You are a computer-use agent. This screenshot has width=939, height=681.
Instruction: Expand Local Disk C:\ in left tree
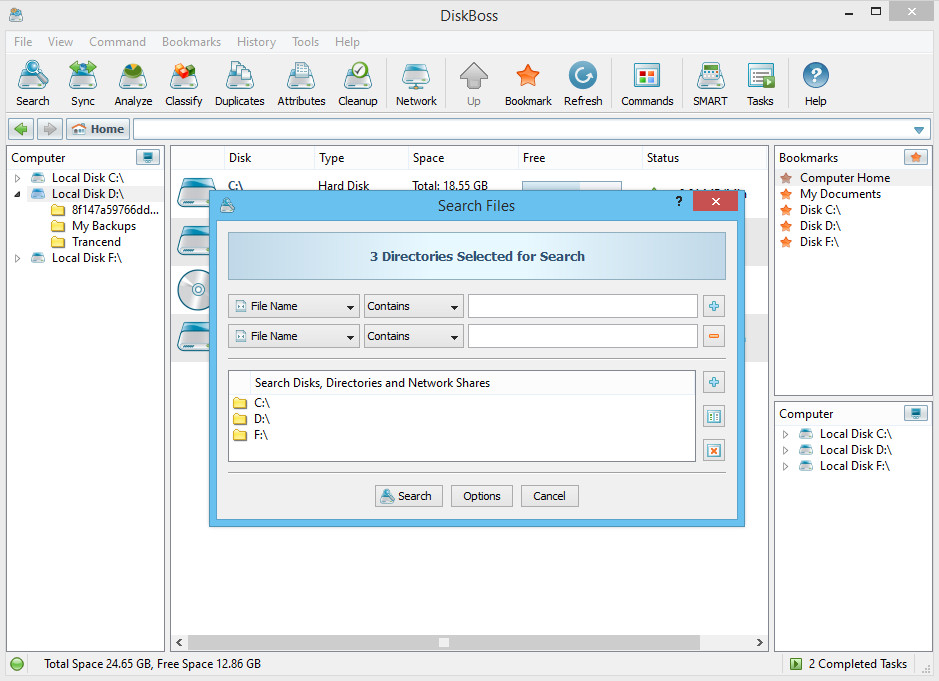(x=17, y=178)
